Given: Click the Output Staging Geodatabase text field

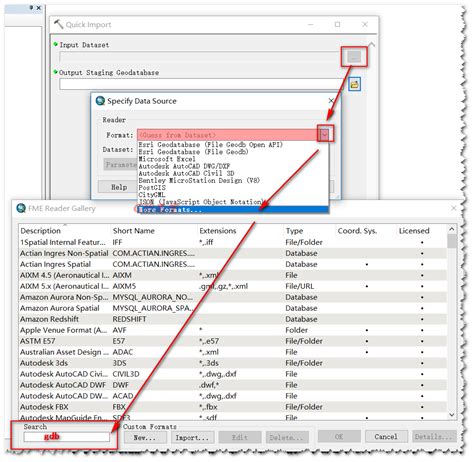Looking at the screenshot, I should pos(202,84).
